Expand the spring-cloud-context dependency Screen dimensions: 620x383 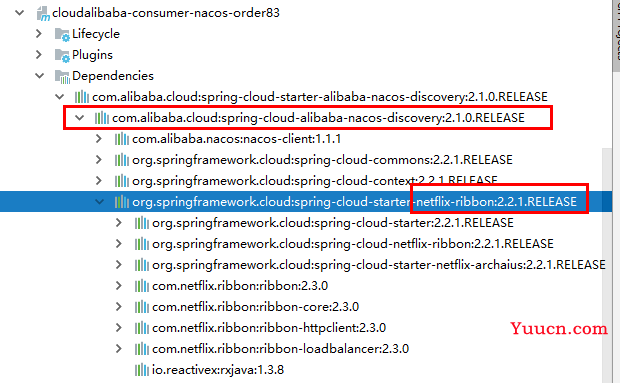coord(99,181)
